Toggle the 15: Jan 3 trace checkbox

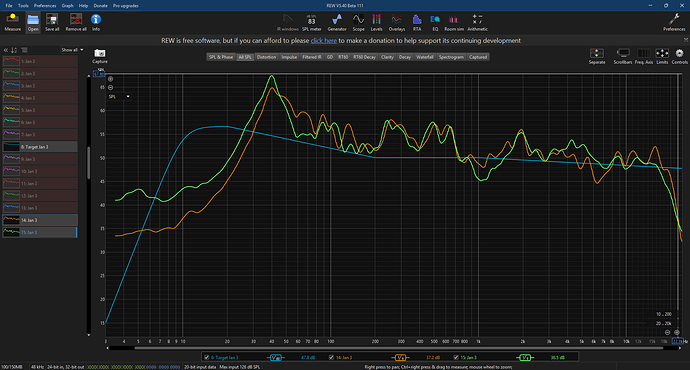point(456,357)
